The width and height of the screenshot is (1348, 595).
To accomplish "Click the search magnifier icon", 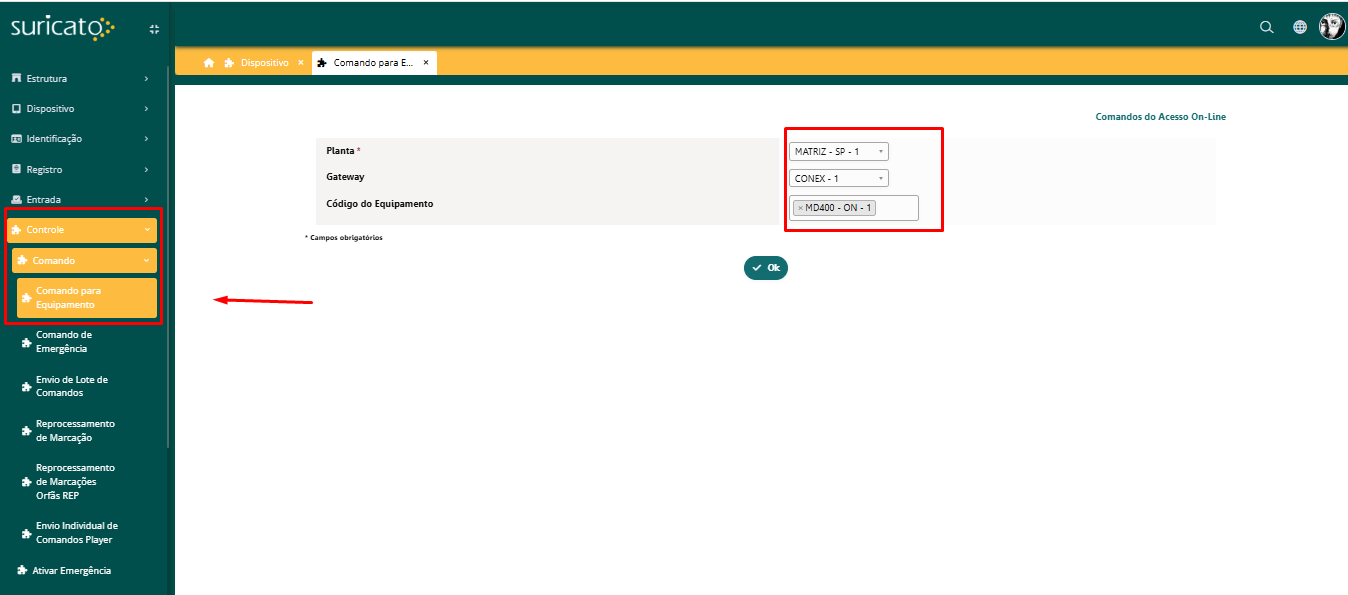I will tap(1266, 28).
